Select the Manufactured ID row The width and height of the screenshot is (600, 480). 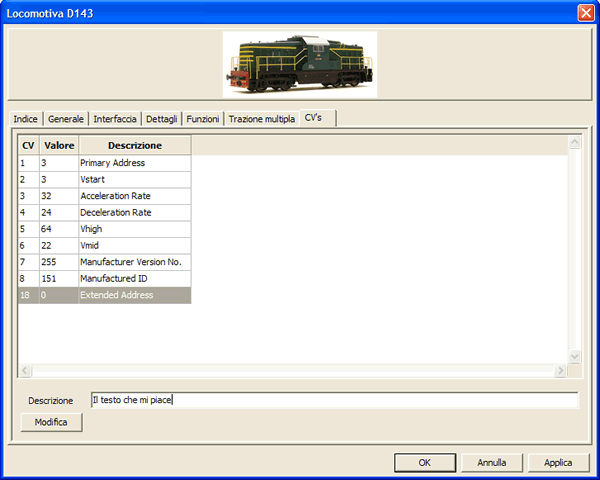[114, 279]
